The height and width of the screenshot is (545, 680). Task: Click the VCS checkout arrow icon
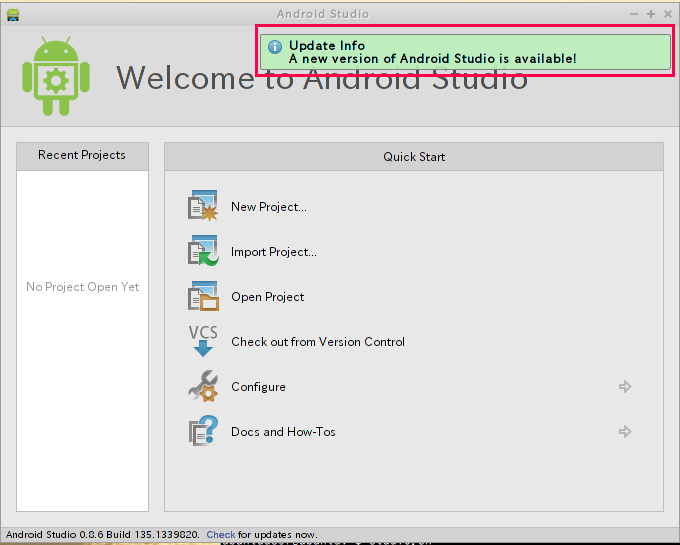click(203, 341)
